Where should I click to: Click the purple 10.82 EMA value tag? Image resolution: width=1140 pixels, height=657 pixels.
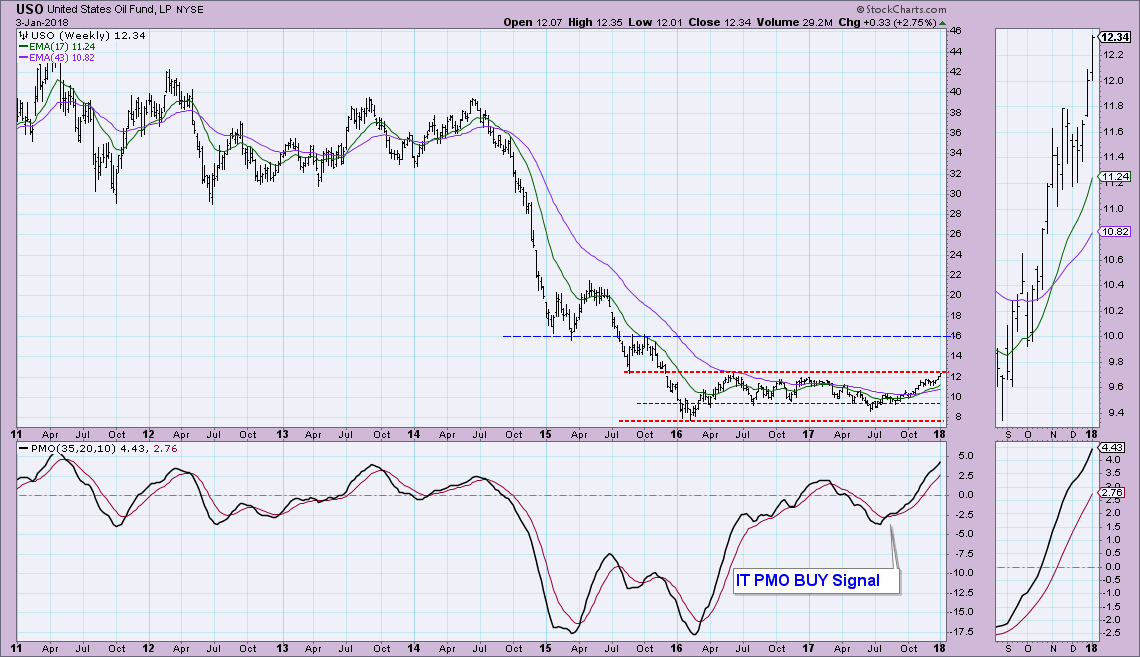[1113, 231]
